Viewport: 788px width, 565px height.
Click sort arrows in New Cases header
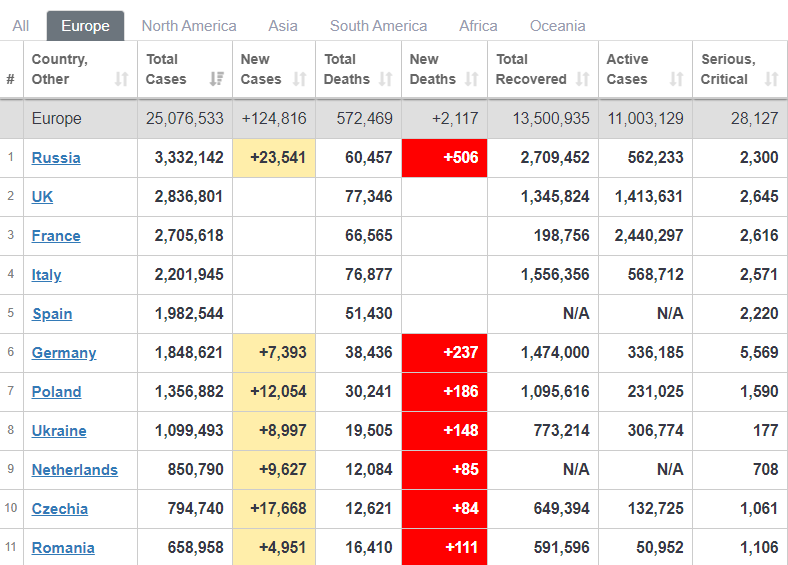[x=300, y=79]
